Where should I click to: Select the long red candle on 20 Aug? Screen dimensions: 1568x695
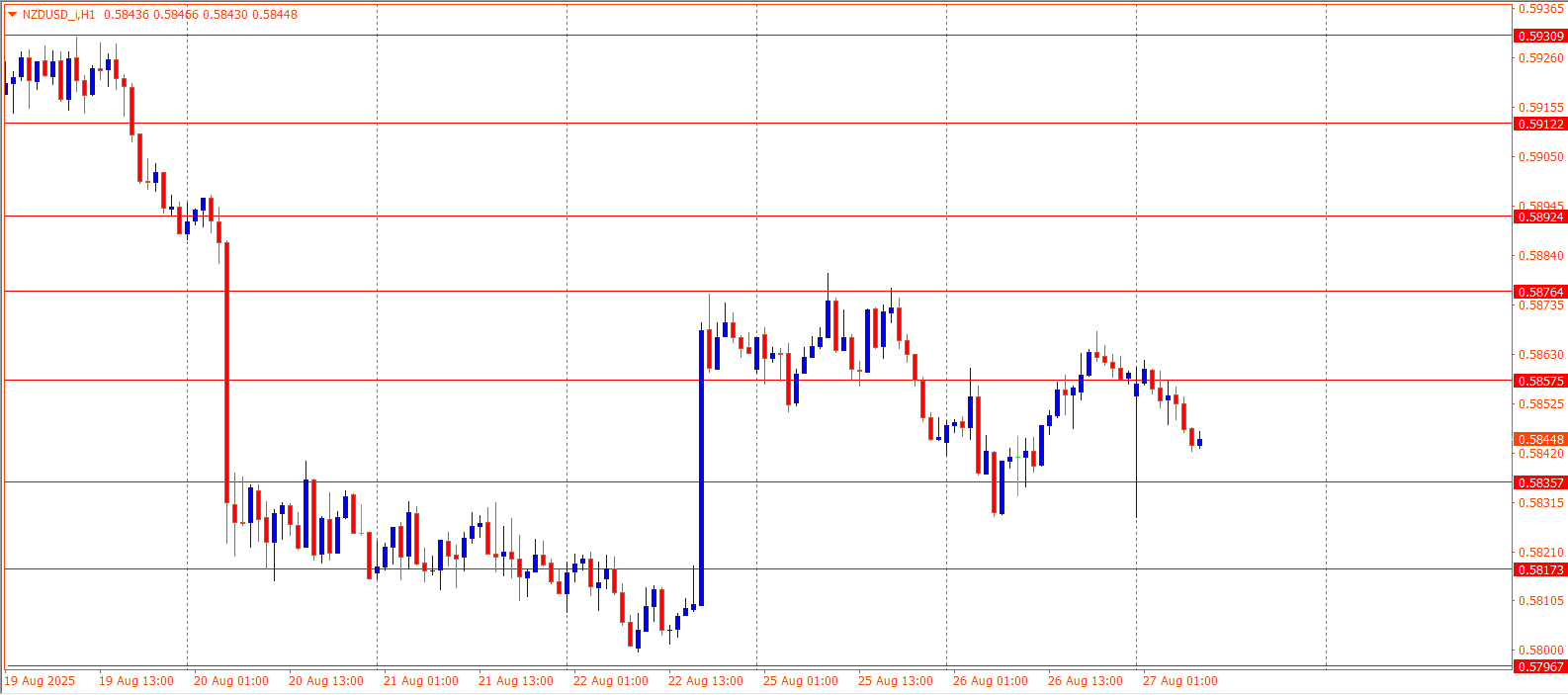click(226, 371)
